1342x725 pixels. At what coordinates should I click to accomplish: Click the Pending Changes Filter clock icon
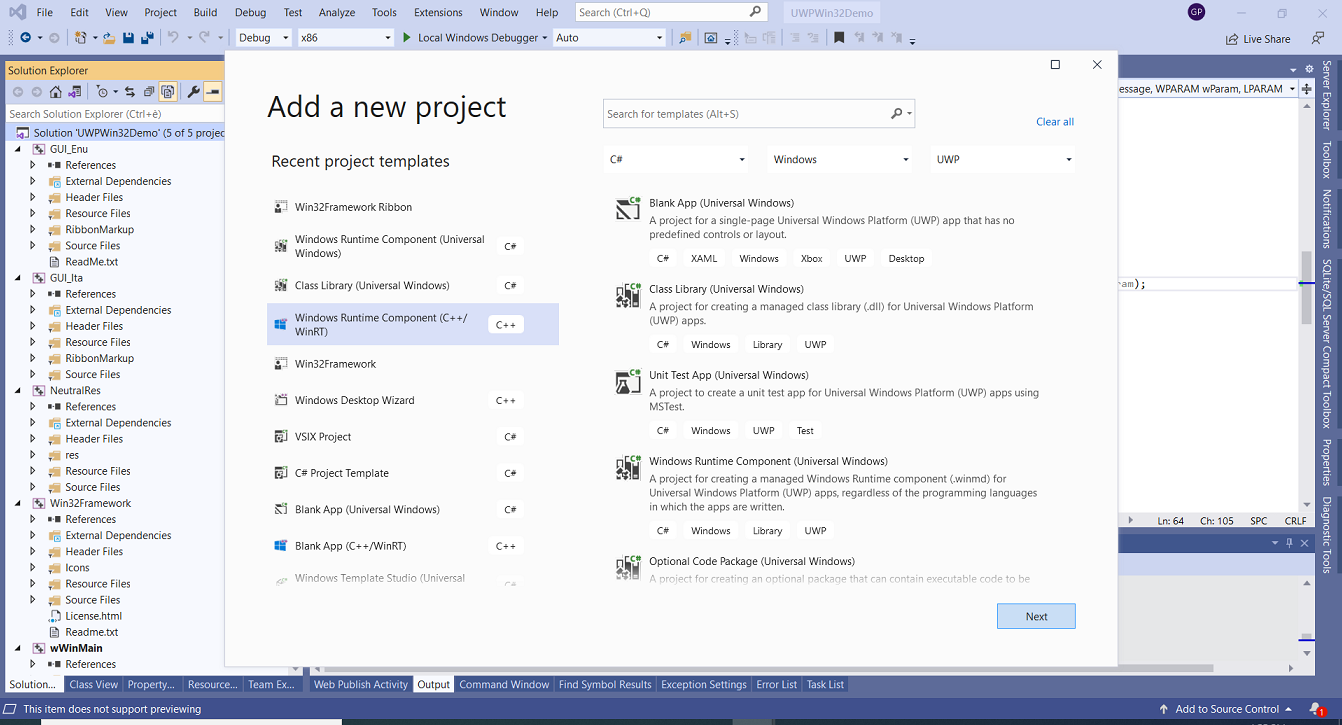click(x=102, y=92)
